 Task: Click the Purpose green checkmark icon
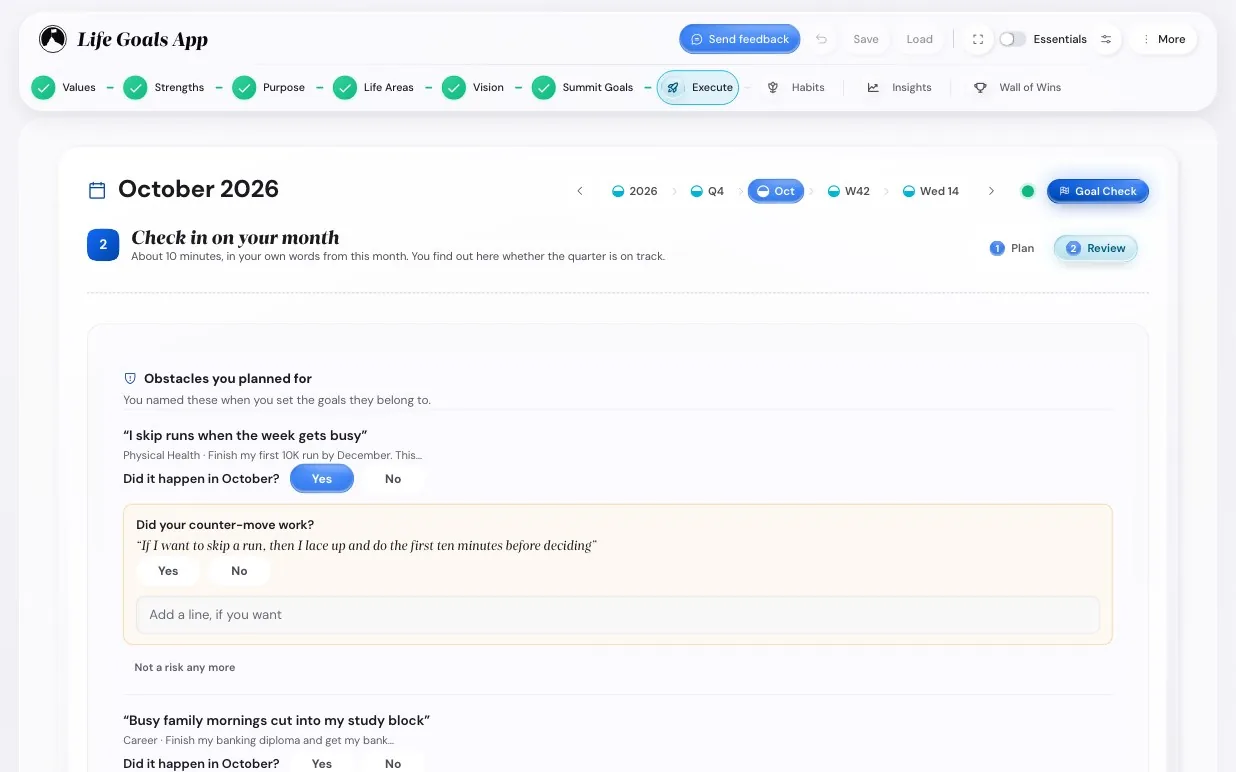coord(244,87)
